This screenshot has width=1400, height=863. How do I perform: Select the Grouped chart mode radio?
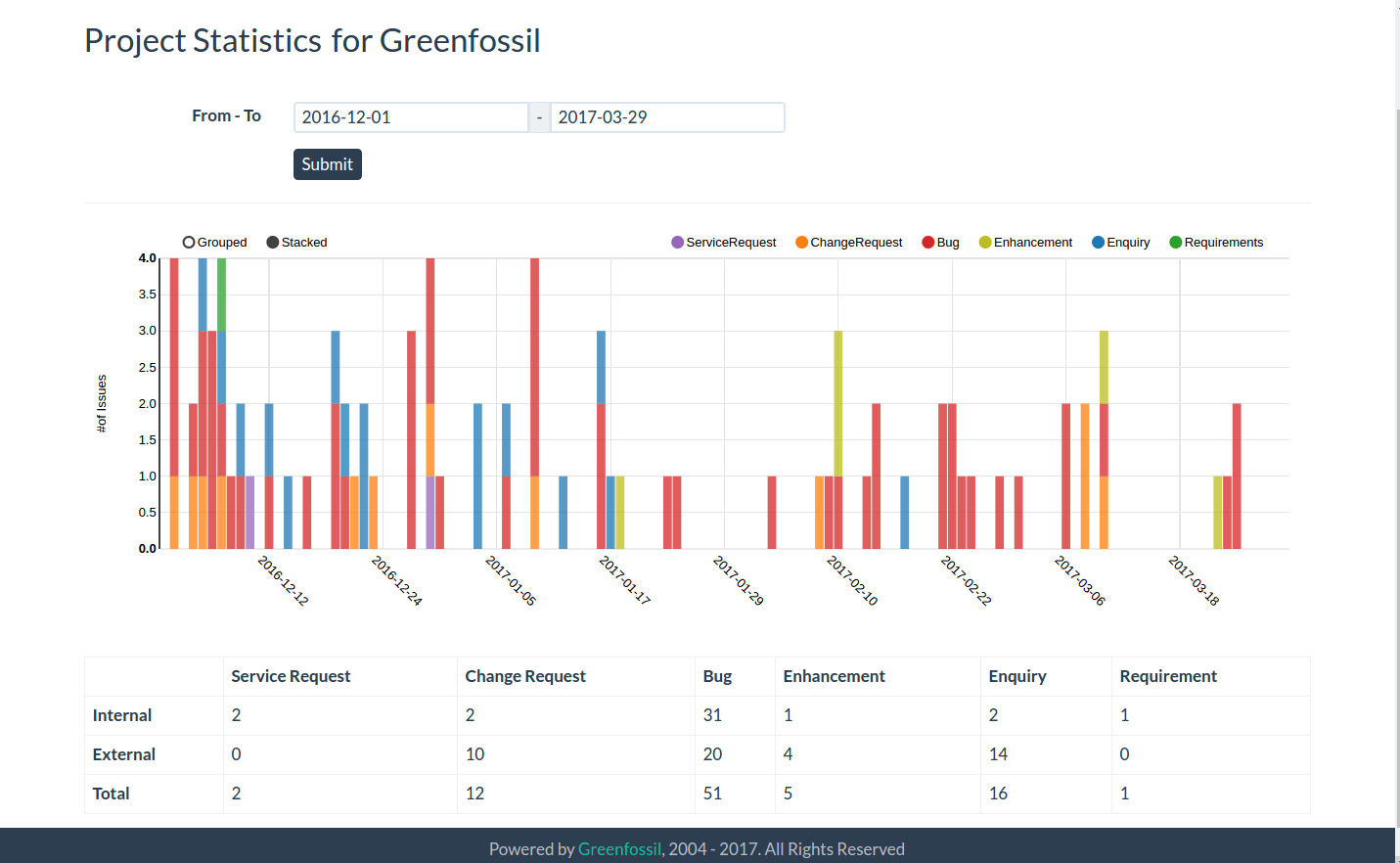click(189, 243)
